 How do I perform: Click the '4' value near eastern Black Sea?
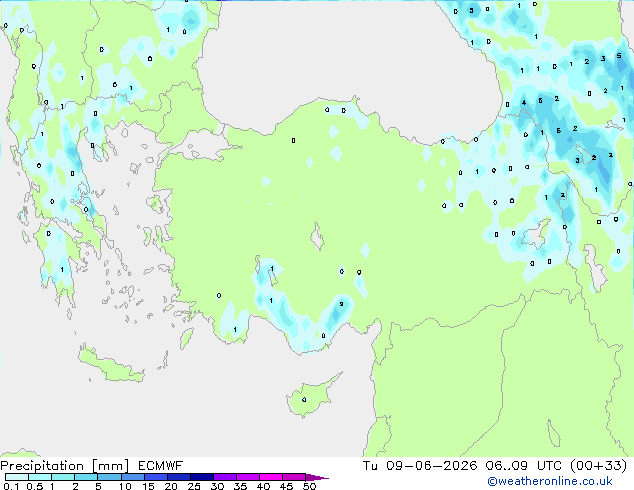524,103
